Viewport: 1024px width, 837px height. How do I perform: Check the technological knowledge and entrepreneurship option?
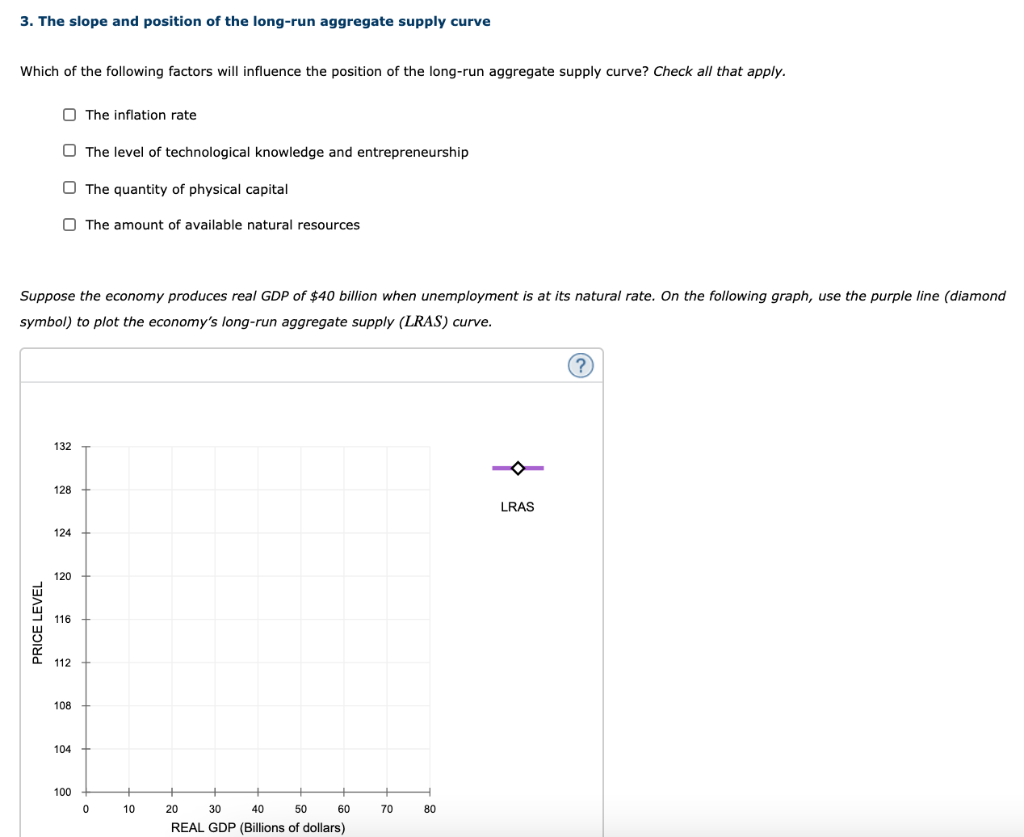pyautogui.click(x=69, y=150)
